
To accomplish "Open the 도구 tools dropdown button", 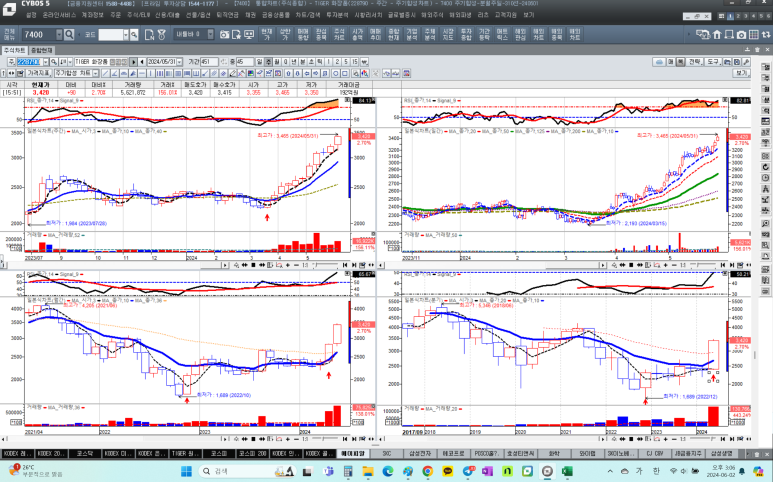I will 713,62.
